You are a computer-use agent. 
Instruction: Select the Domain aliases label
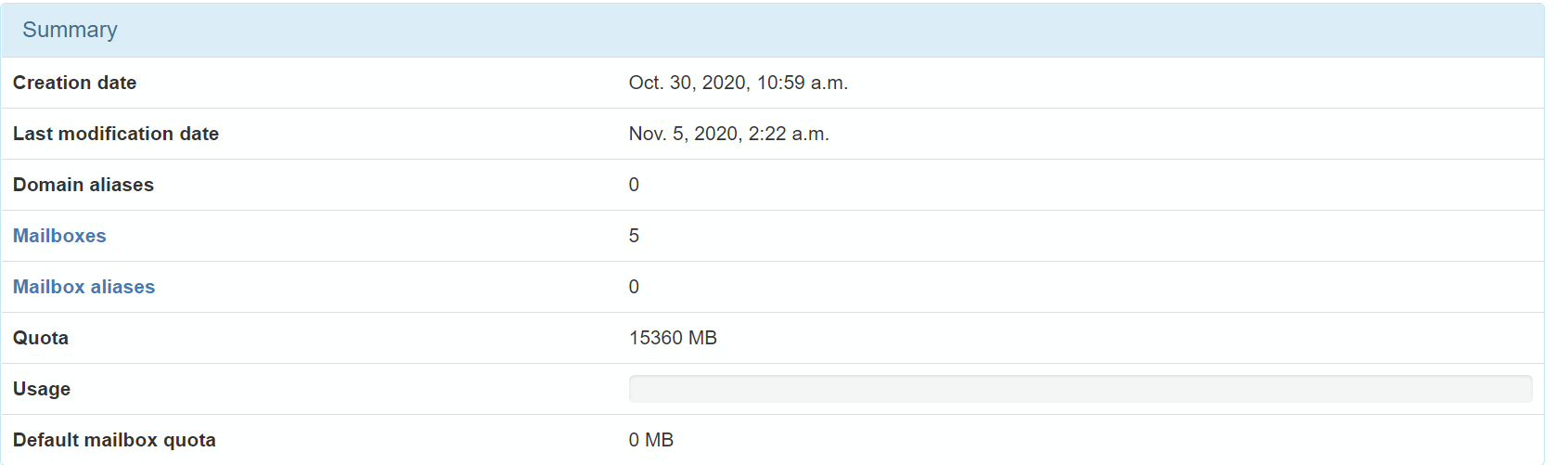(84, 185)
